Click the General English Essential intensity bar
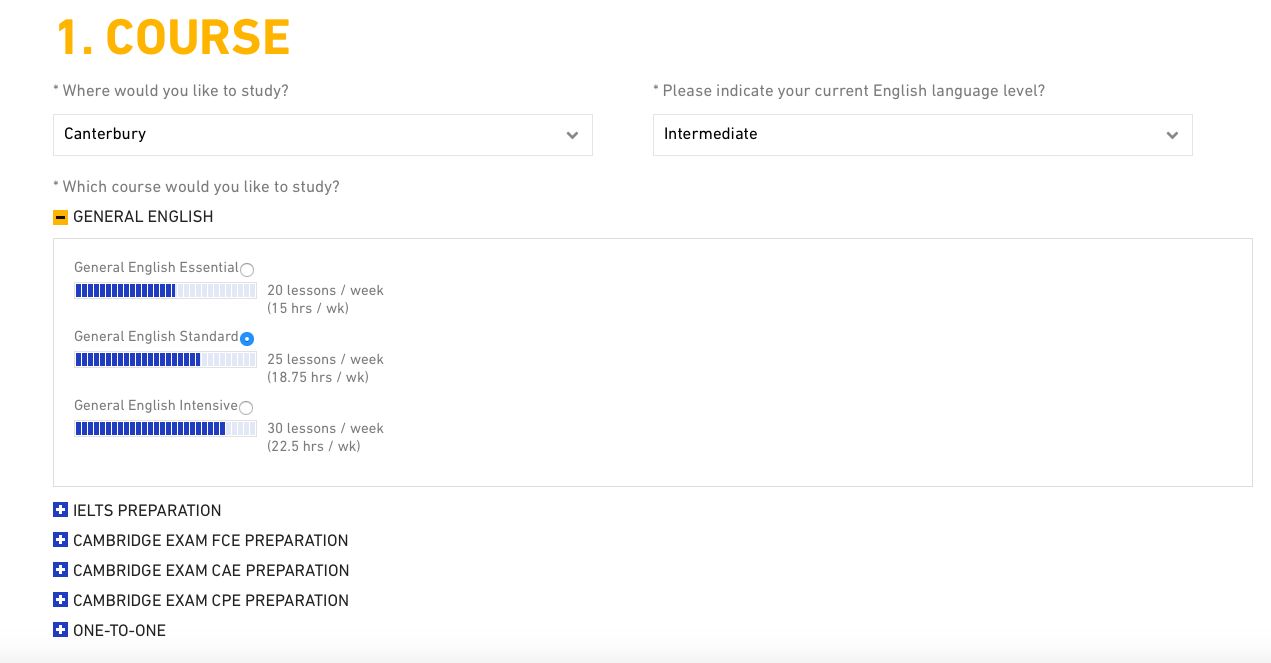Image resolution: width=1271 pixels, height=663 pixels. pos(165,291)
